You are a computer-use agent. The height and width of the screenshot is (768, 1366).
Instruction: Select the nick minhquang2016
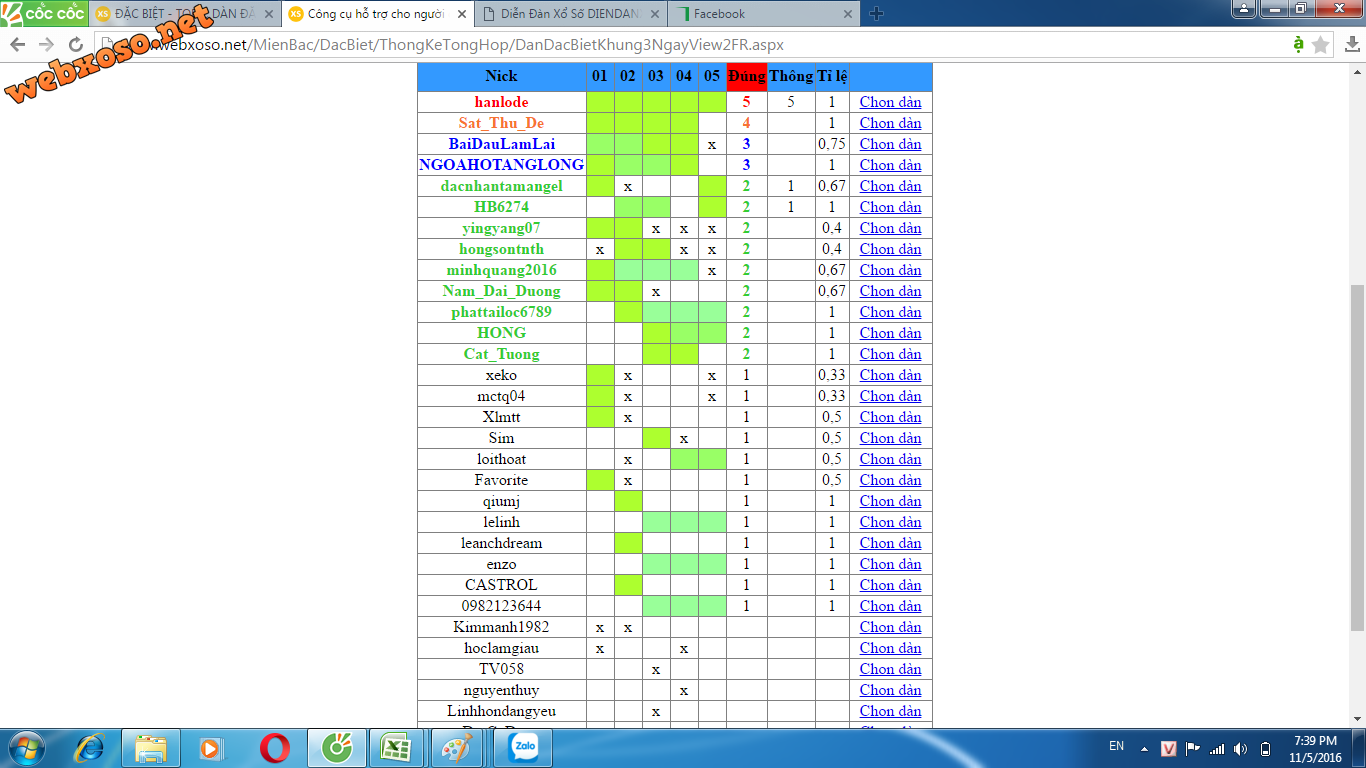[x=502, y=270]
